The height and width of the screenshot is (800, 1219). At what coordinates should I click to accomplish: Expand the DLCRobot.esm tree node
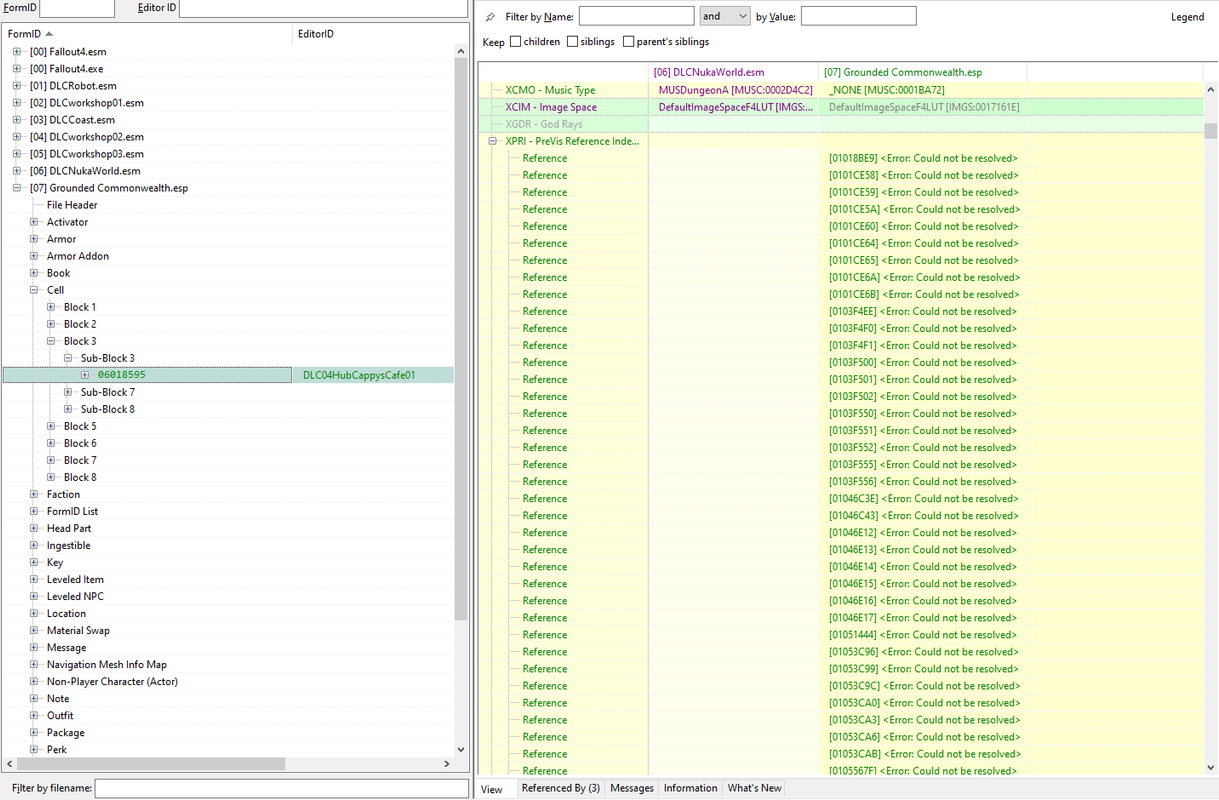[17, 86]
